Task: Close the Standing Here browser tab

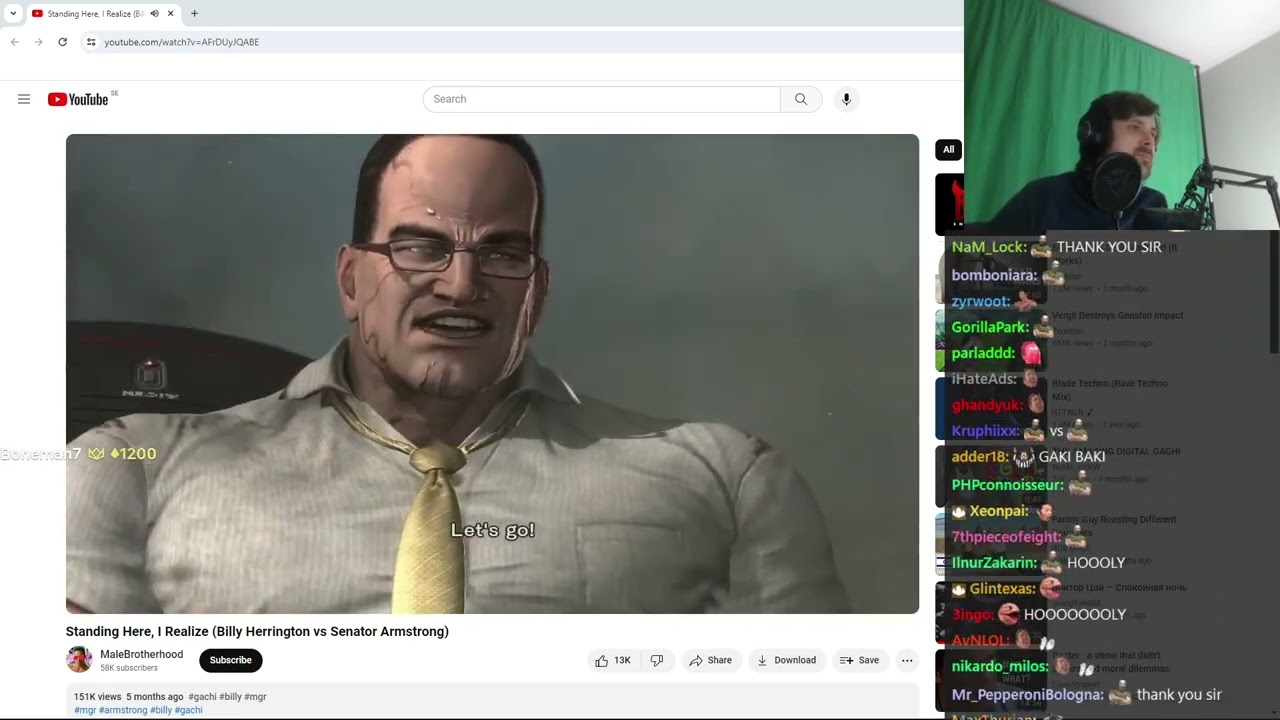Action: point(170,14)
